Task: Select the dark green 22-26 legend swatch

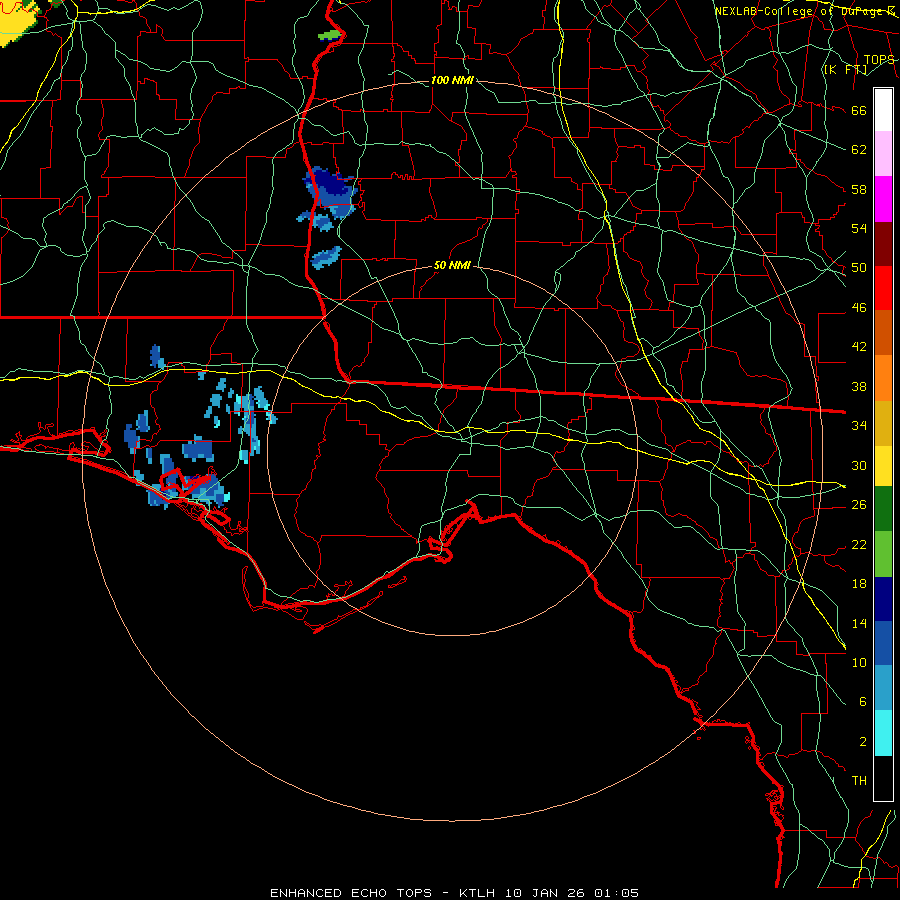Action: [x=883, y=509]
